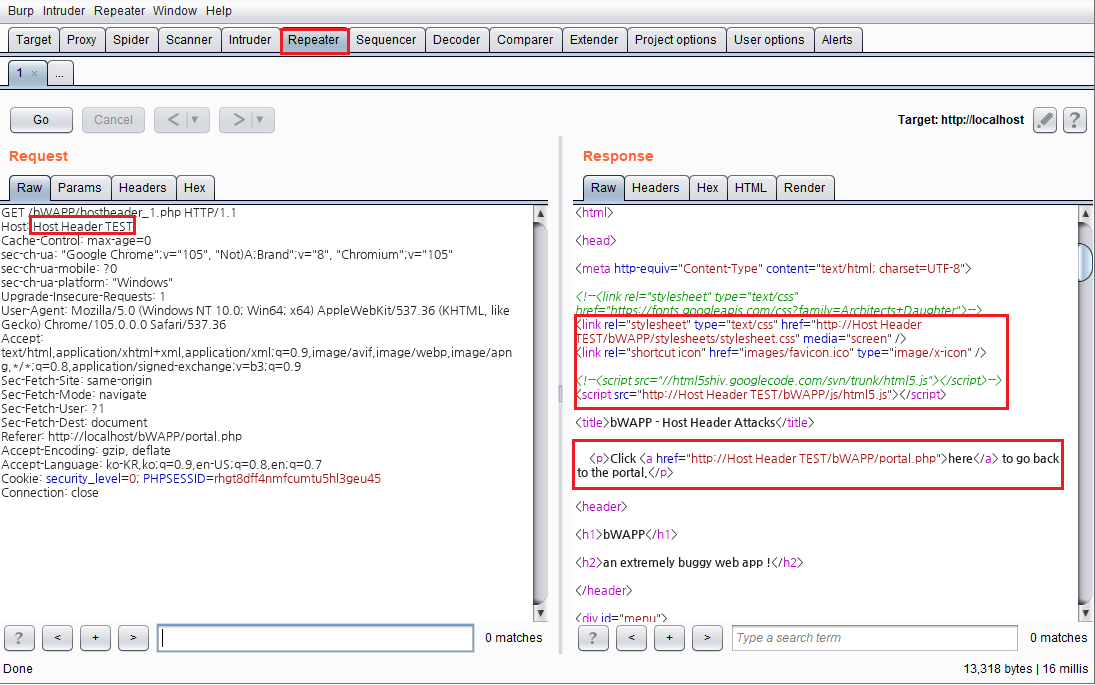1095x685 pixels.
Task: Switch to the Extender tab
Action: [594, 40]
